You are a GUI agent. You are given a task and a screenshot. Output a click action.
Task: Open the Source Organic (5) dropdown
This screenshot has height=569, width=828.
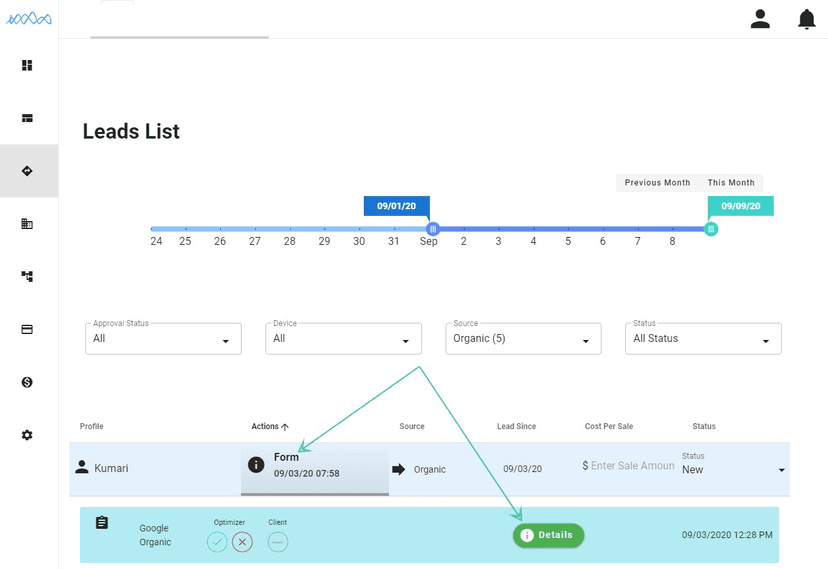click(523, 339)
